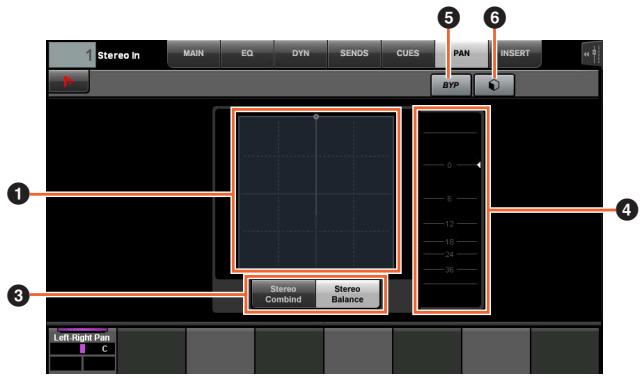Image resolution: width=640 pixels, height=378 pixels.
Task: Select the PAN tab
Action: coord(461,53)
